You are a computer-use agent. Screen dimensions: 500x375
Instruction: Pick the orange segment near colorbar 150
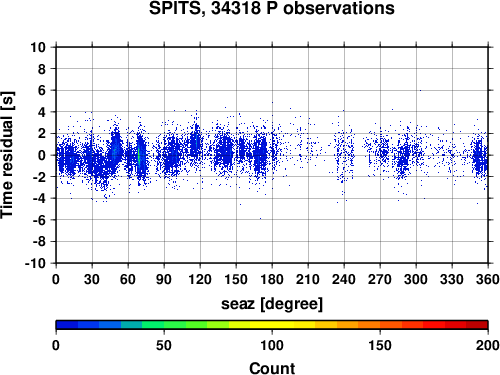pyautogui.click(x=380, y=325)
